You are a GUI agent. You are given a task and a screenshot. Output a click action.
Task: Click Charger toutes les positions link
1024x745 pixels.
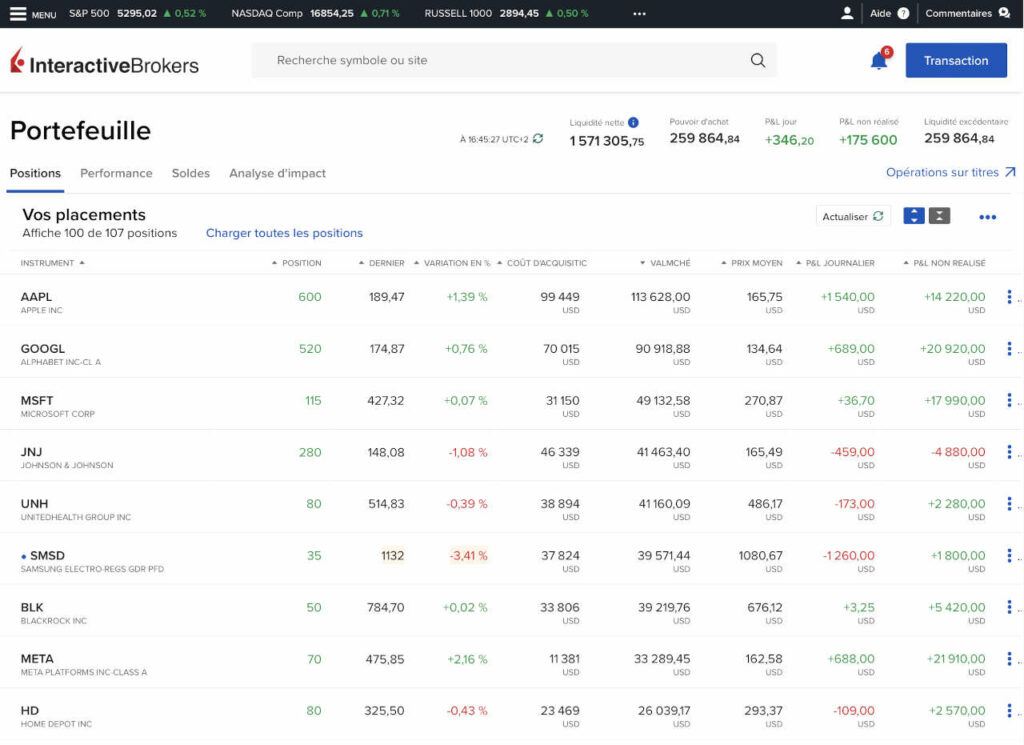[x=284, y=233]
